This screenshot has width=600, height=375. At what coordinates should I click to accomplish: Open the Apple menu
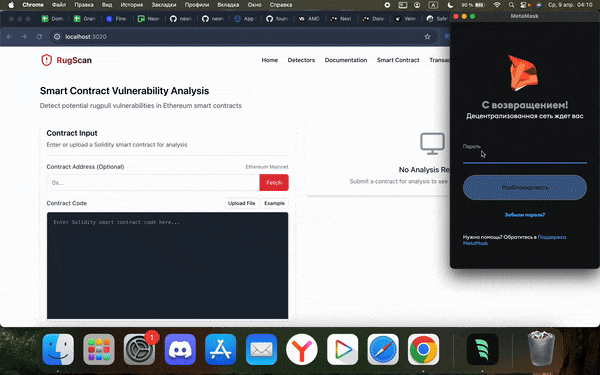coord(11,5)
